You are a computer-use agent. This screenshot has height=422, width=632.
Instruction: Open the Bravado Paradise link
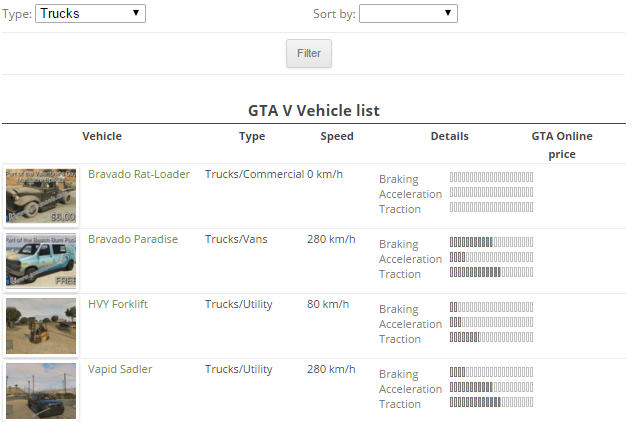133,239
